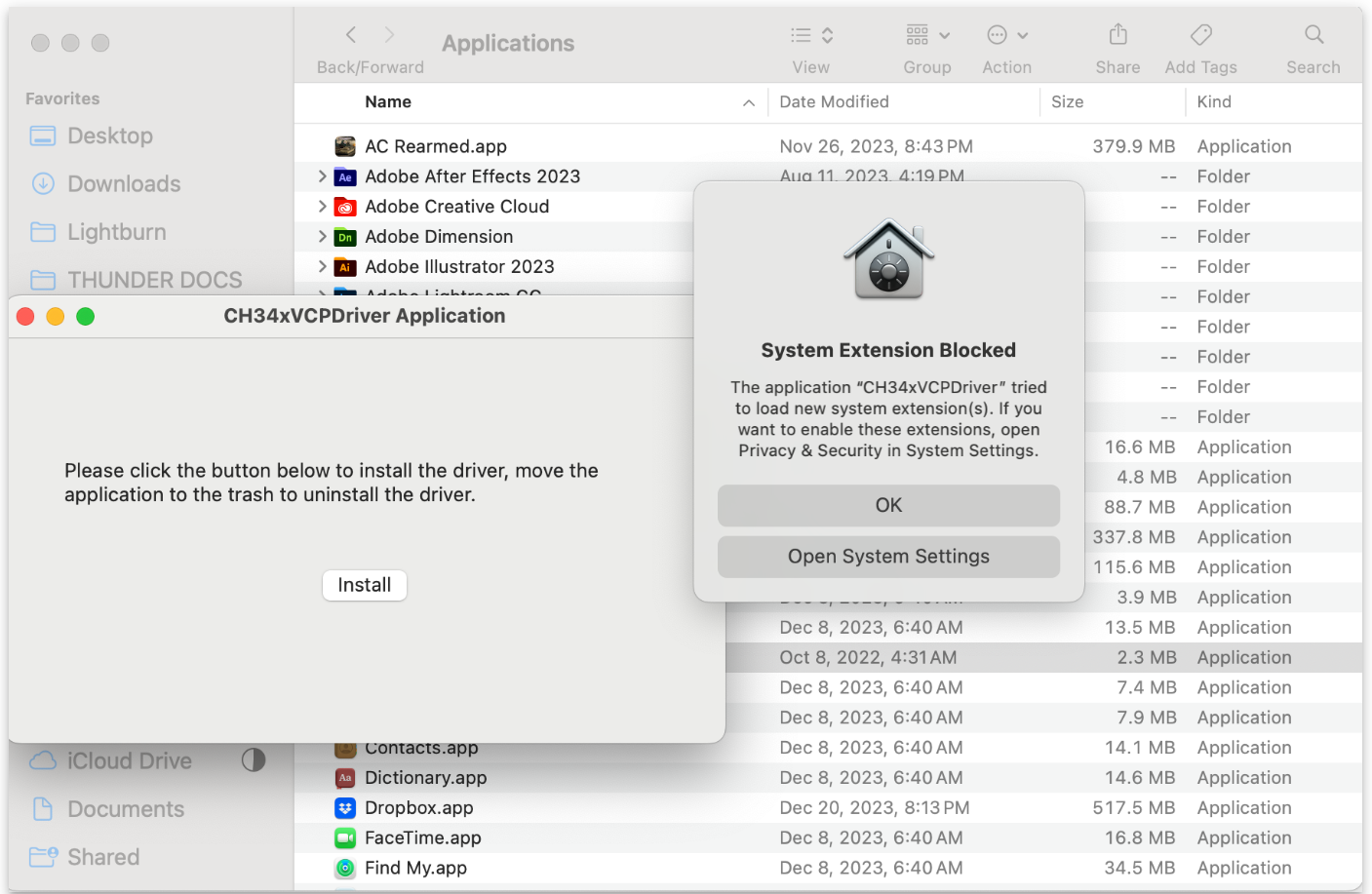Open the Search magnifier in toolbar

[x=1313, y=36]
